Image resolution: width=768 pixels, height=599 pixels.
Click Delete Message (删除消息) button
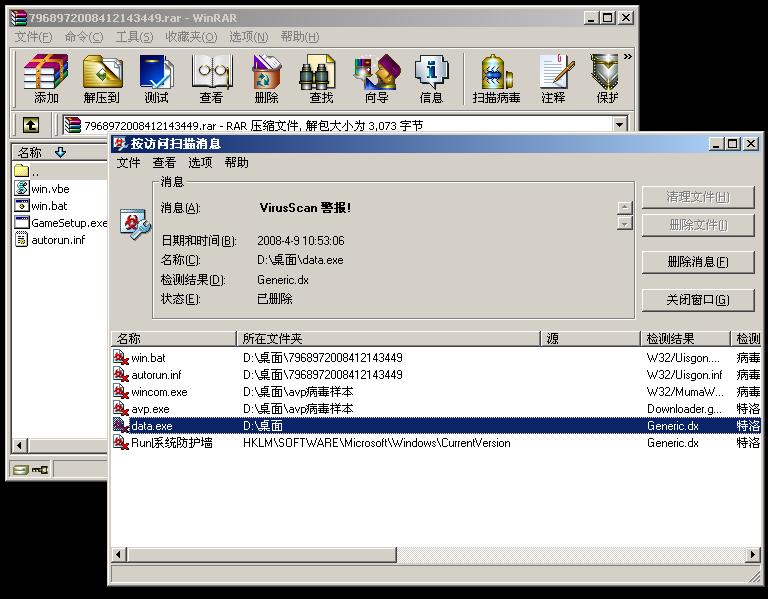[x=697, y=262]
